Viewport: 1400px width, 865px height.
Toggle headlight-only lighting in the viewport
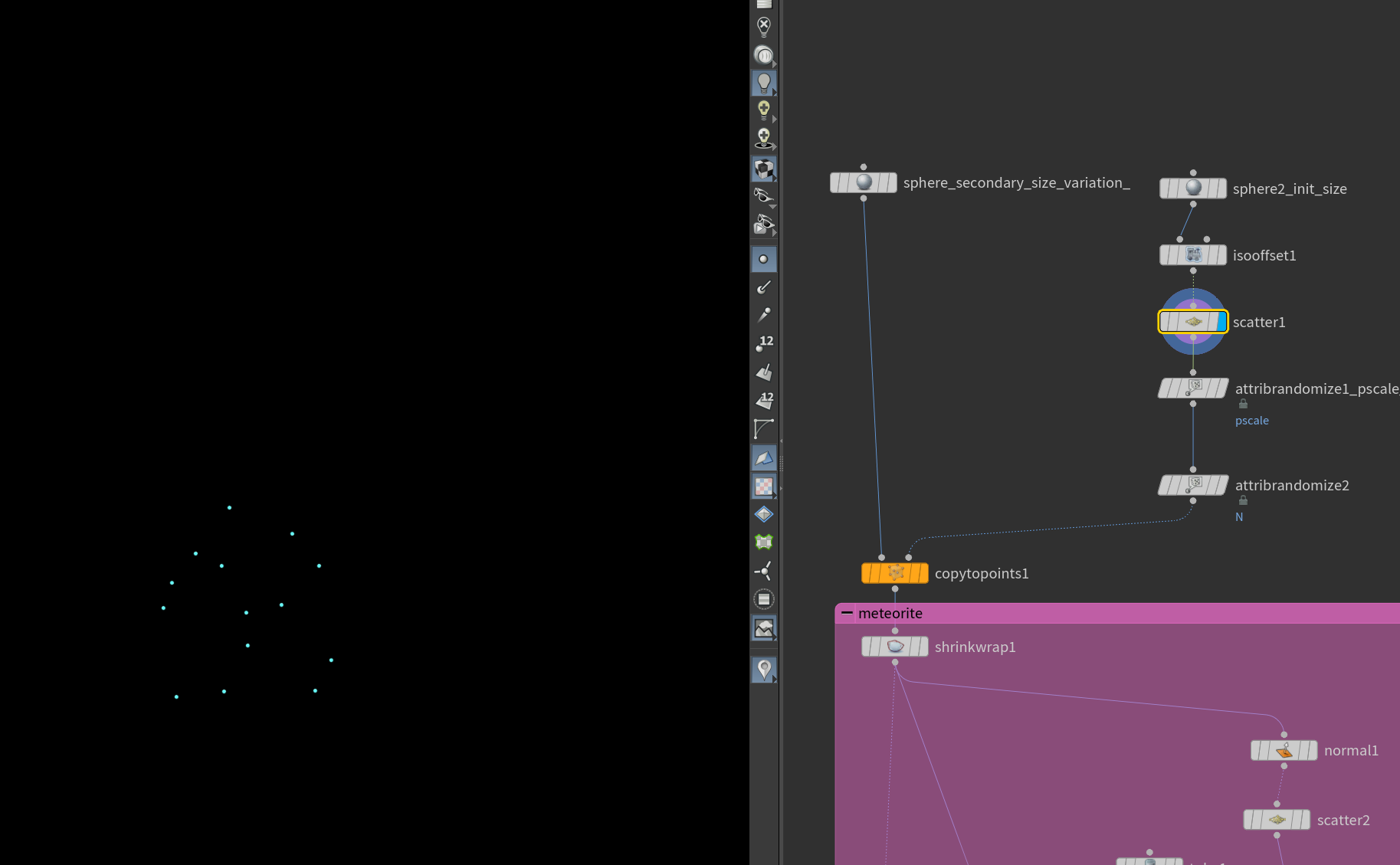click(x=764, y=83)
